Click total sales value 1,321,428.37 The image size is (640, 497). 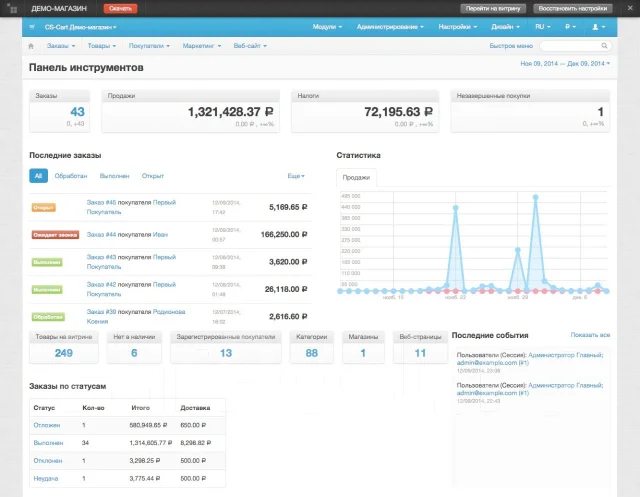click(x=230, y=112)
